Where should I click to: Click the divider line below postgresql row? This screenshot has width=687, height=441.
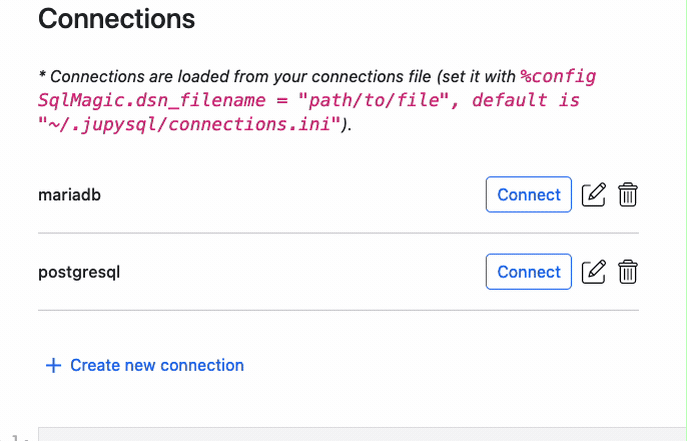[338, 310]
